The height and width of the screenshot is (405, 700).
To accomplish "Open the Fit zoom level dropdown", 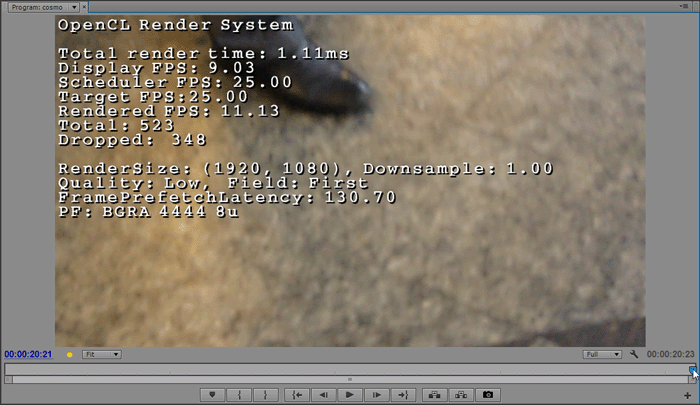I will tap(102, 354).
